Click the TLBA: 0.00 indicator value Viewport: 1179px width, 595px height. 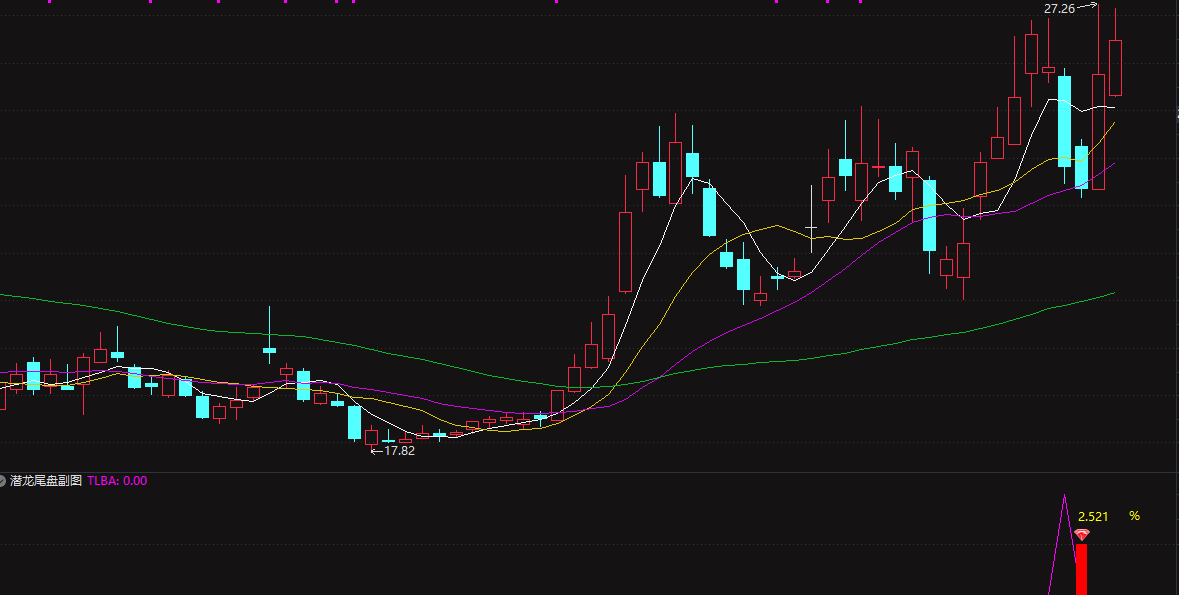click(118, 481)
